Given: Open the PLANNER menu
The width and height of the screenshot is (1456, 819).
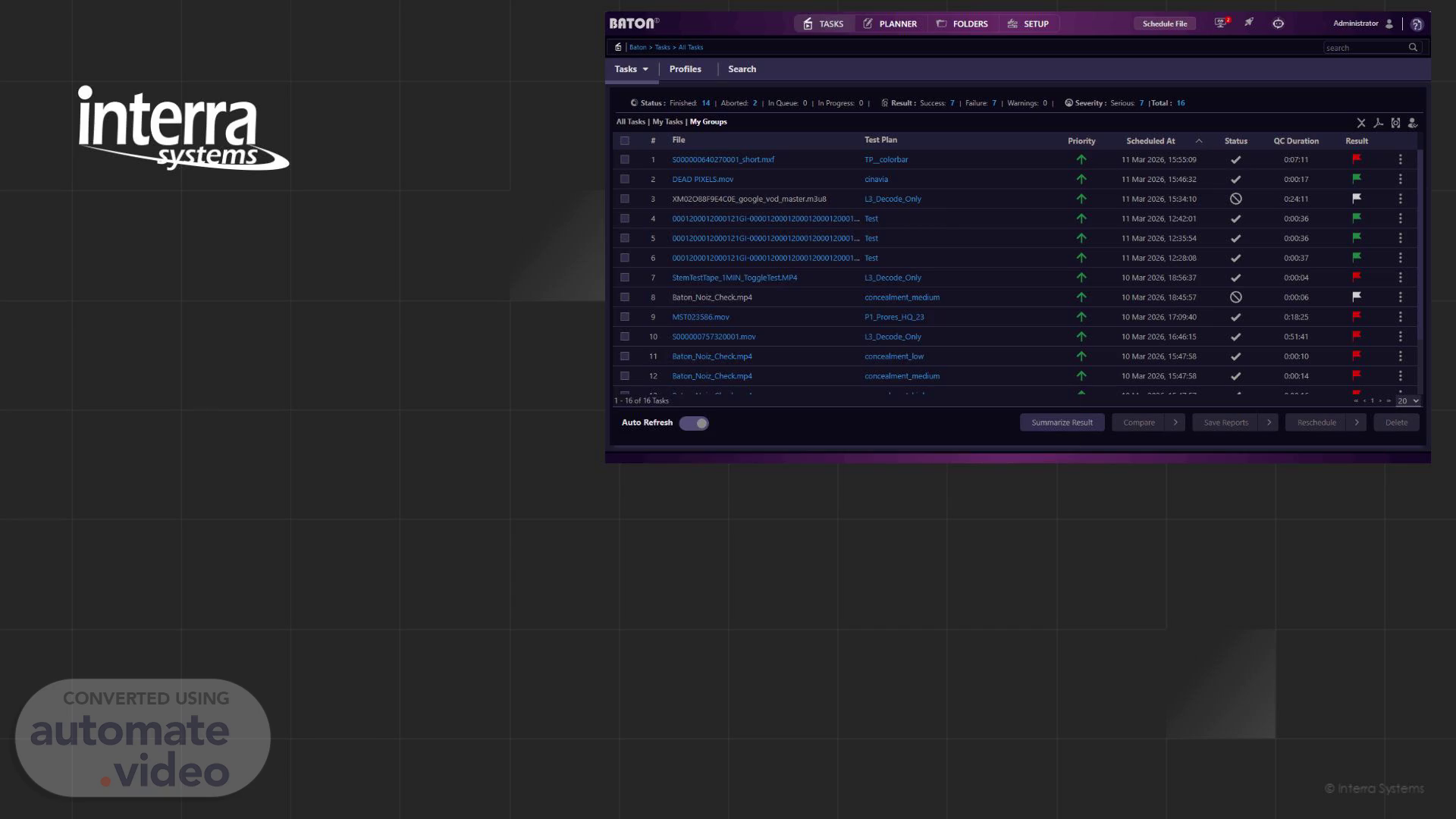Looking at the screenshot, I should coord(890,24).
